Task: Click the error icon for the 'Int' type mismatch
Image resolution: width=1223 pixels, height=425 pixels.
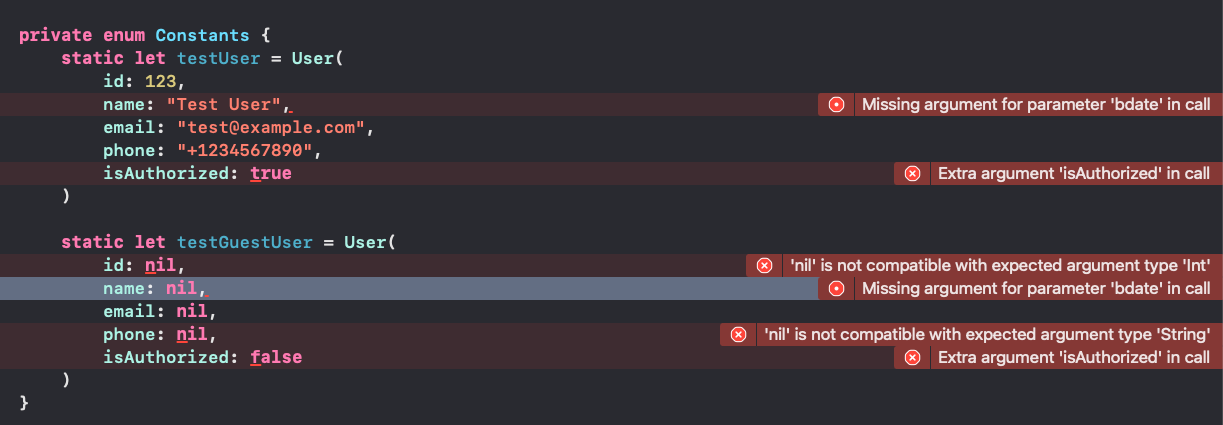Action: [x=764, y=266]
